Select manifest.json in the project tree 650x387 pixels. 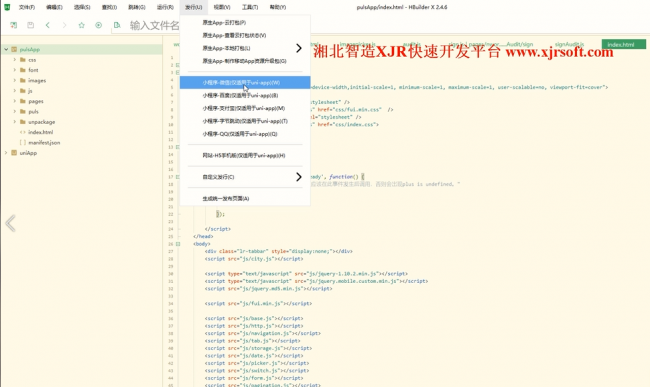[44, 143]
